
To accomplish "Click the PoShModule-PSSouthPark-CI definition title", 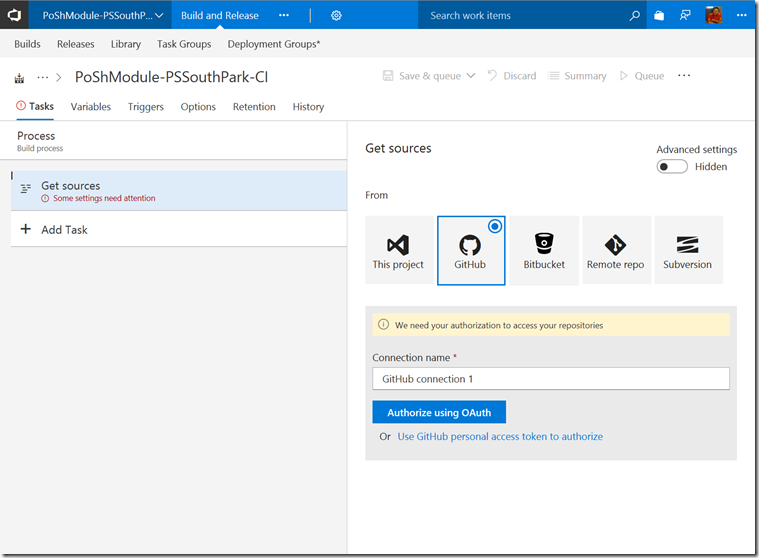I will coord(171,77).
